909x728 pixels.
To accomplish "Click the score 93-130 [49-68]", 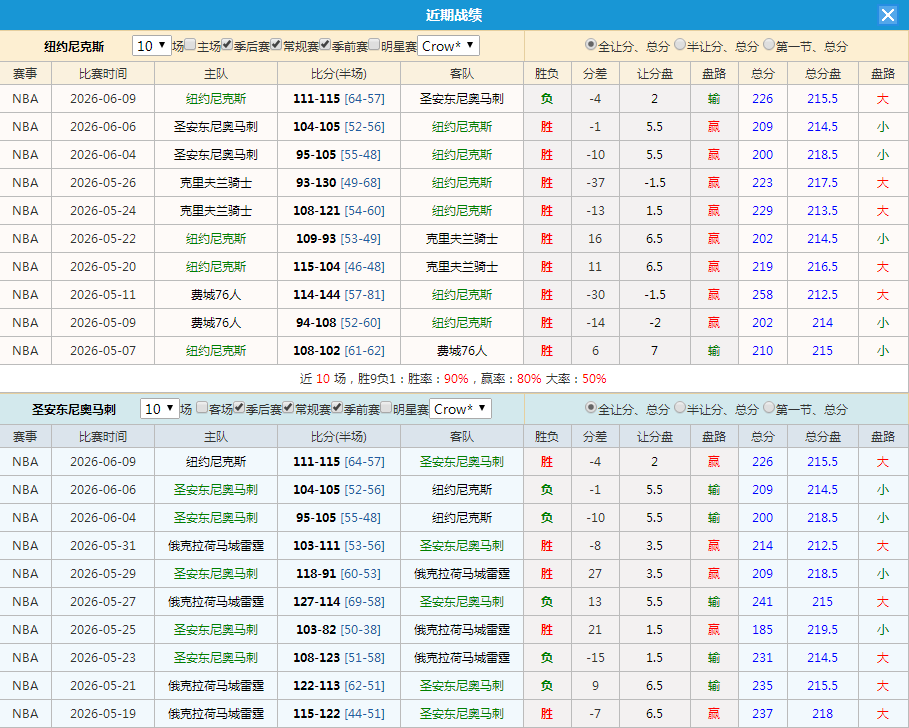I will click(339, 183).
